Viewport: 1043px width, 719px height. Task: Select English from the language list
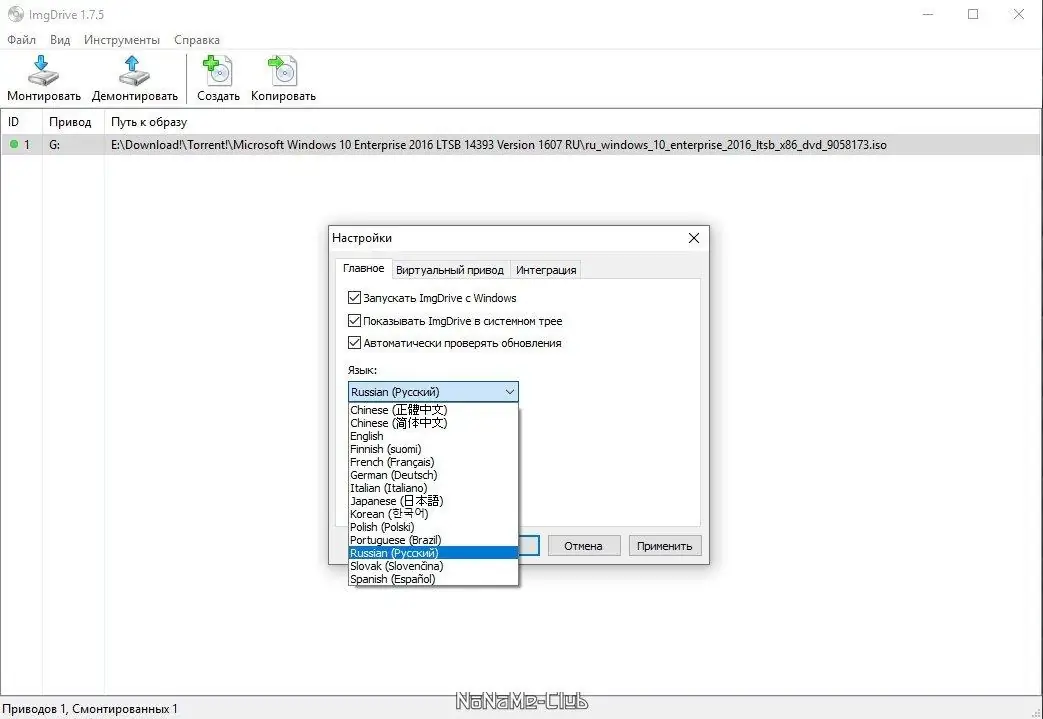click(433, 436)
